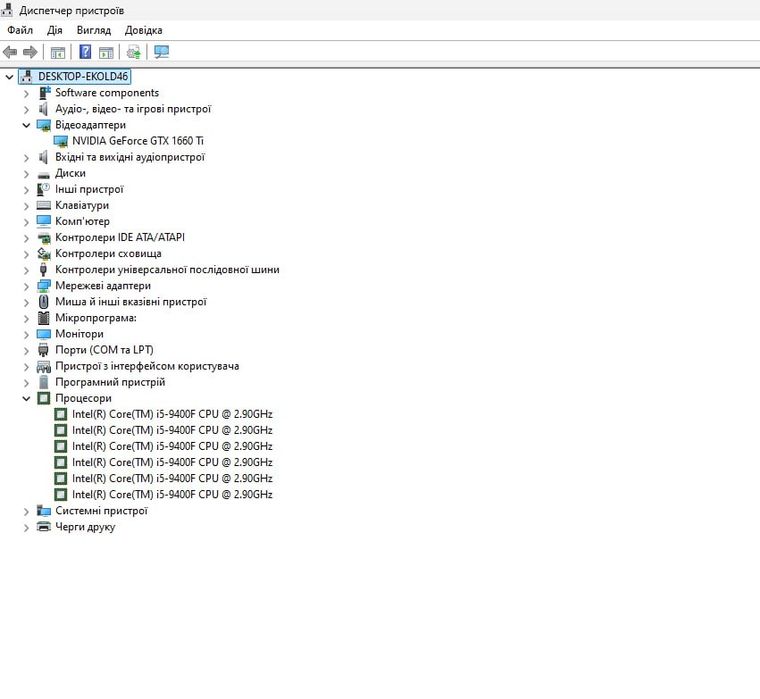Collapse the Відеоадаптери category
760x699 pixels.
(x=26, y=125)
